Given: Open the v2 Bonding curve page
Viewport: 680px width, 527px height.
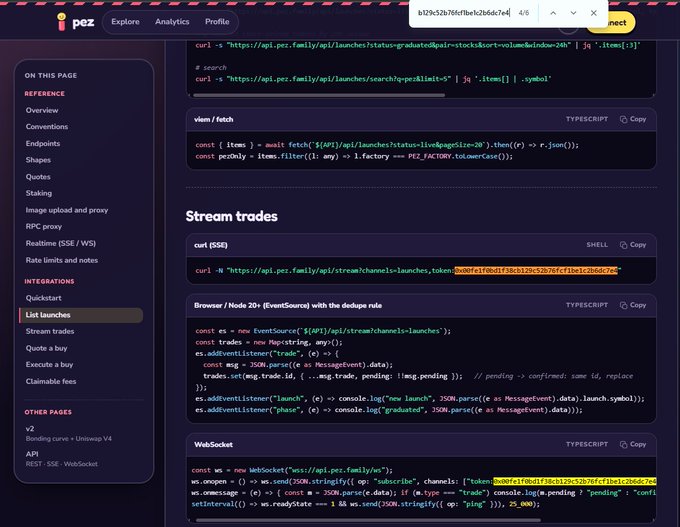Looking at the screenshot, I should pyautogui.click(x=69, y=433).
